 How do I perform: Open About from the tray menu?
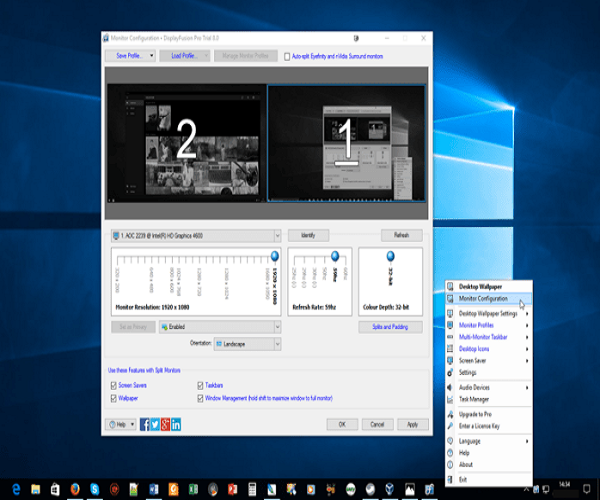click(x=466, y=465)
